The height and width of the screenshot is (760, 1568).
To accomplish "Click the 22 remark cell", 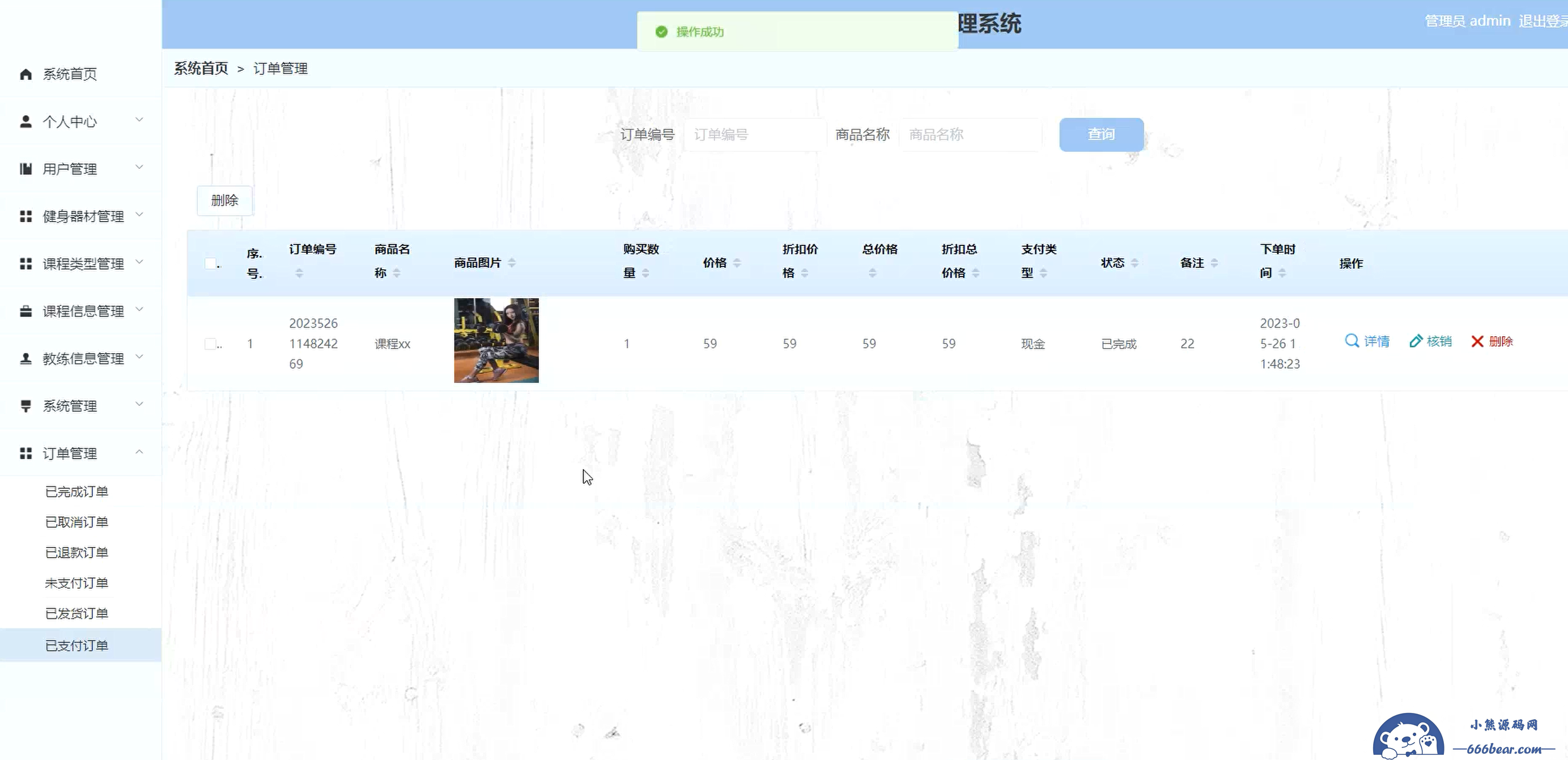I will point(1187,344).
